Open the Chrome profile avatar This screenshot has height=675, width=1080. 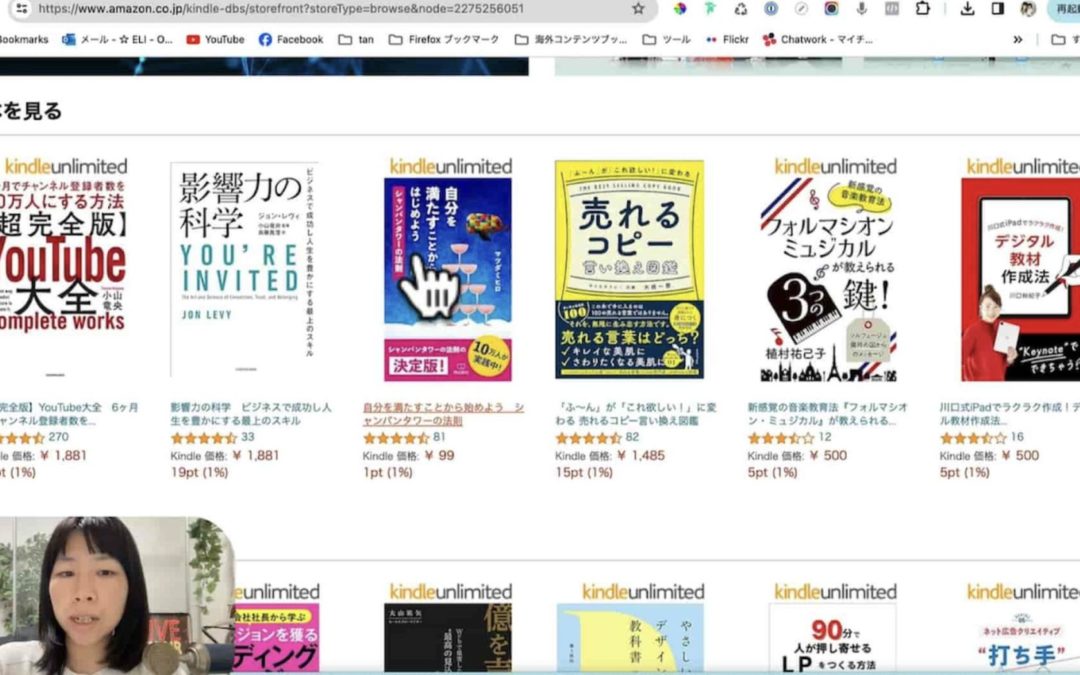[x=1027, y=11]
